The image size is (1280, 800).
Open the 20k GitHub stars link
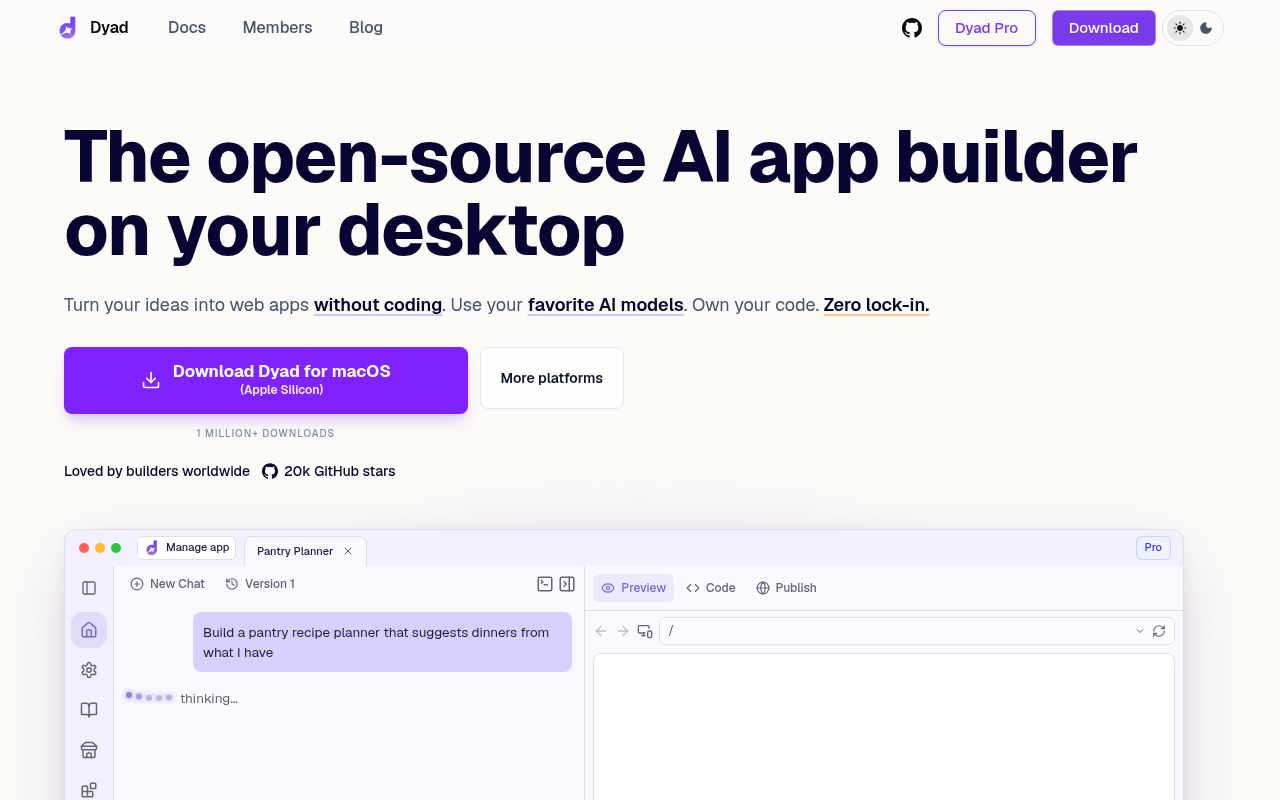[x=329, y=471]
